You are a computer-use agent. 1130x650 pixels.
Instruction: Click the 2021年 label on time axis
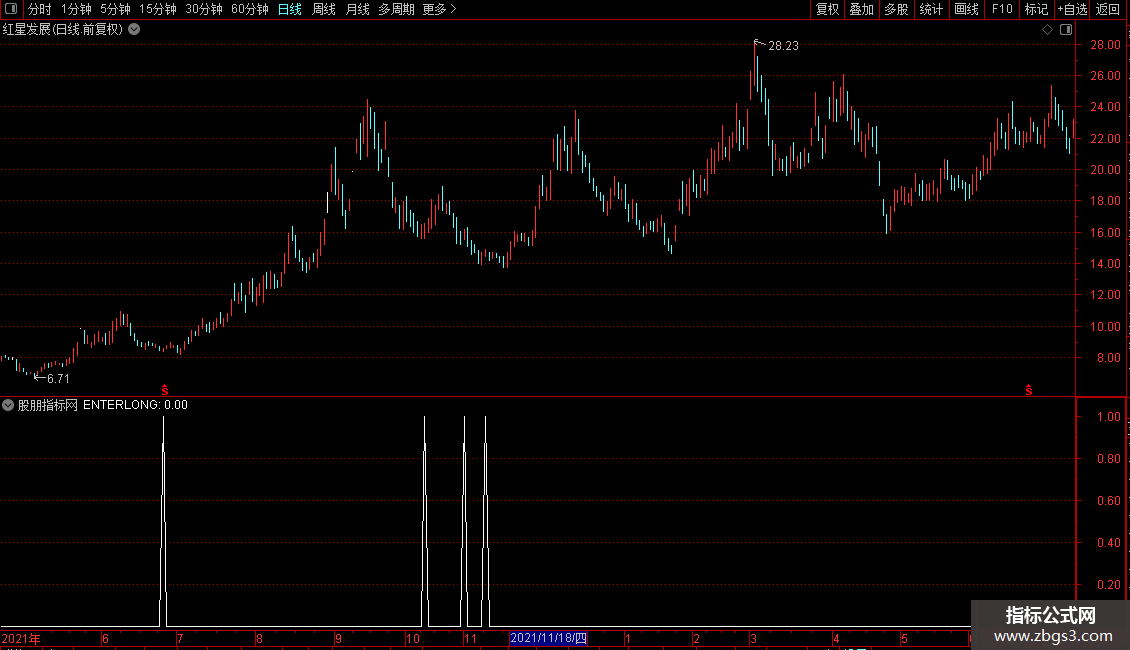[21, 638]
